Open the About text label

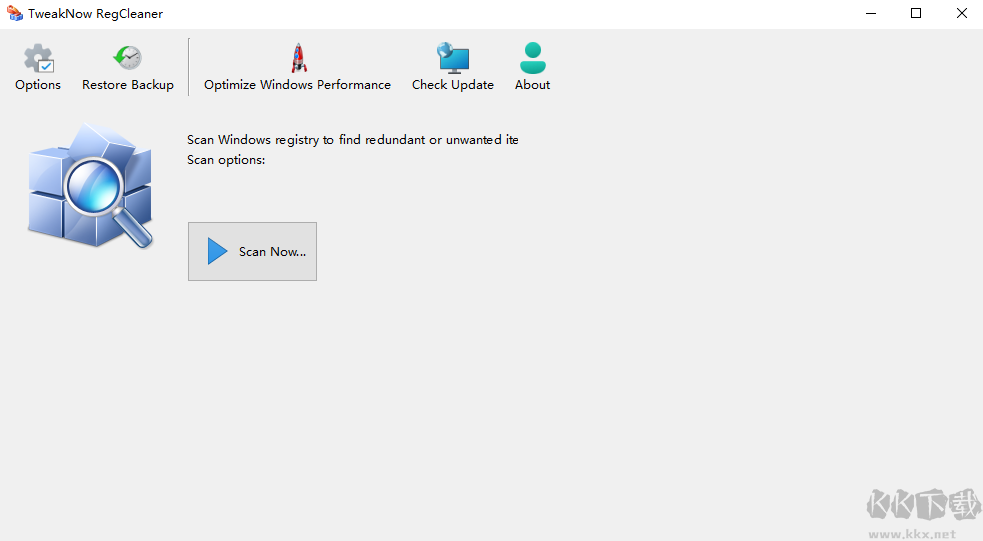click(533, 85)
